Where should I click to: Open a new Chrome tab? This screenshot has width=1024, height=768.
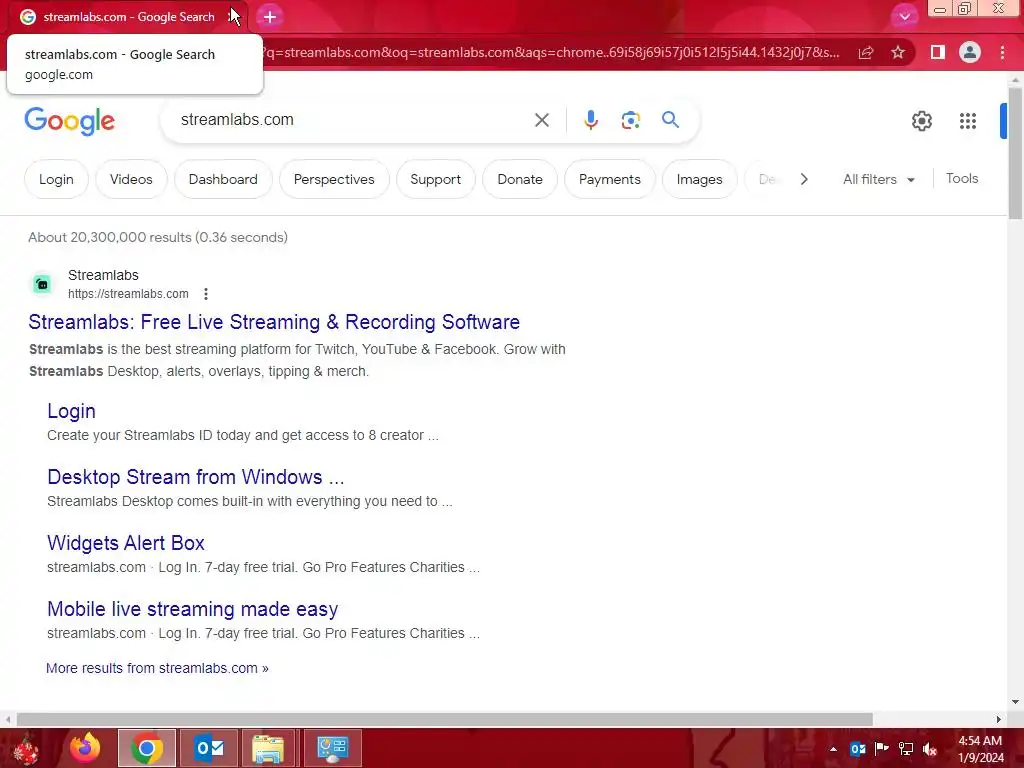click(270, 17)
